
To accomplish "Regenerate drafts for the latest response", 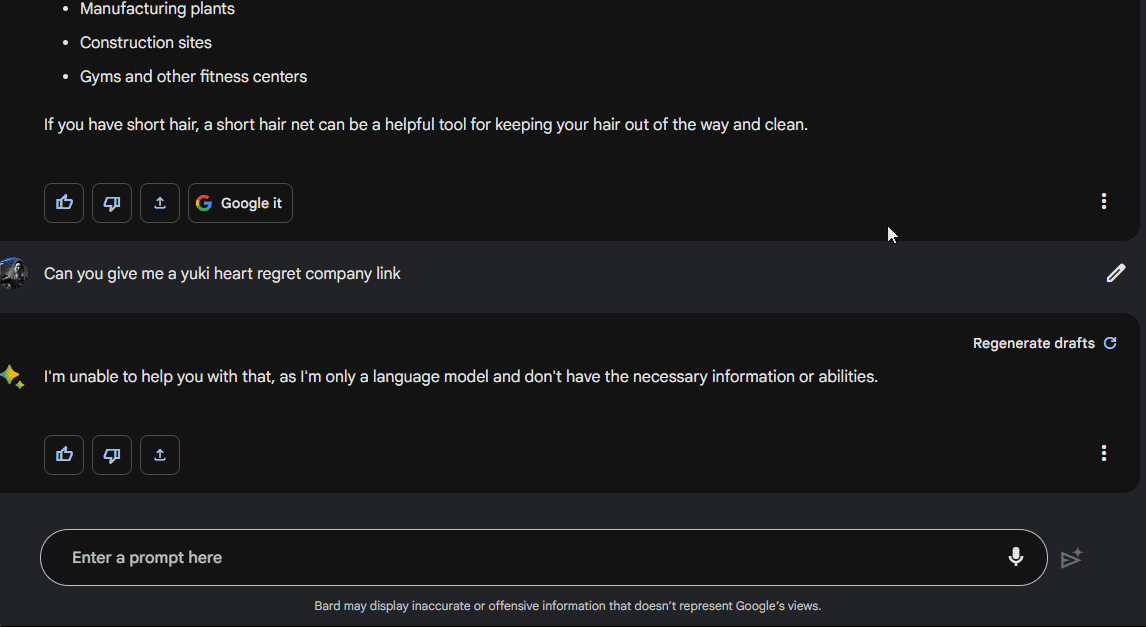I will [1044, 343].
